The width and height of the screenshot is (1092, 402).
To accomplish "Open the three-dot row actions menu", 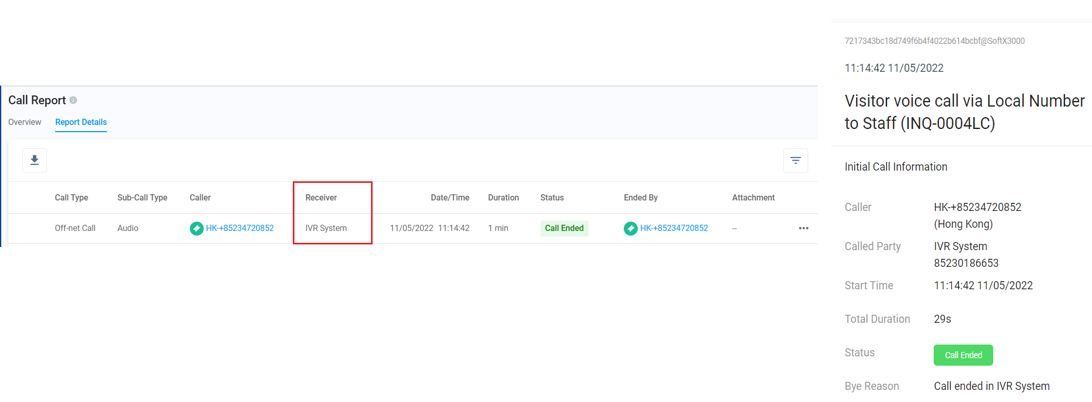I will pyautogui.click(x=803, y=229).
